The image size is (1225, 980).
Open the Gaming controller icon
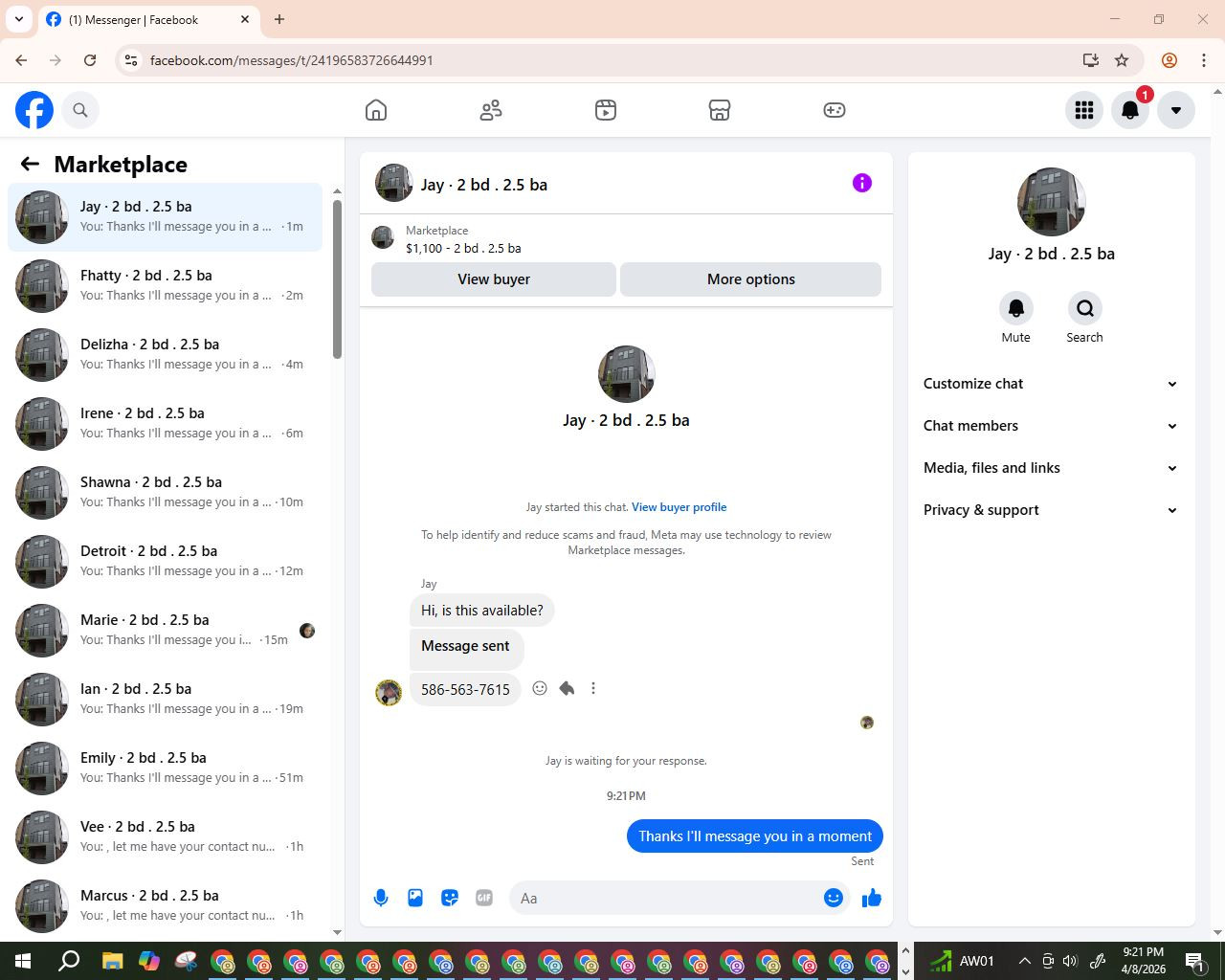tap(835, 110)
